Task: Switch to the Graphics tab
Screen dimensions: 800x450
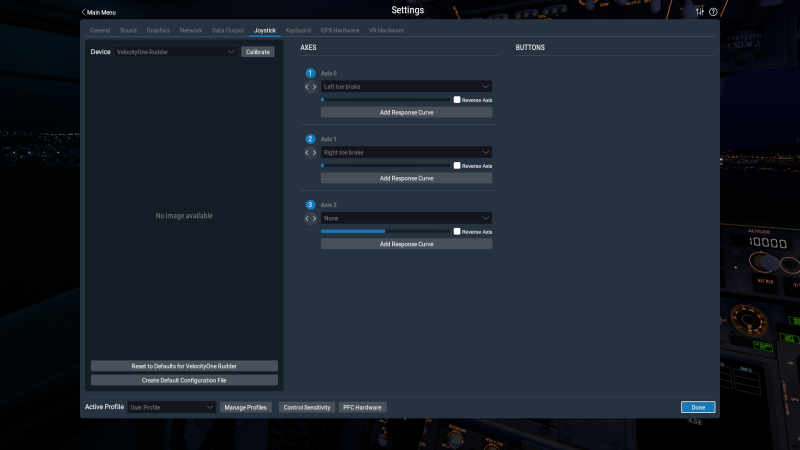Action: point(158,31)
